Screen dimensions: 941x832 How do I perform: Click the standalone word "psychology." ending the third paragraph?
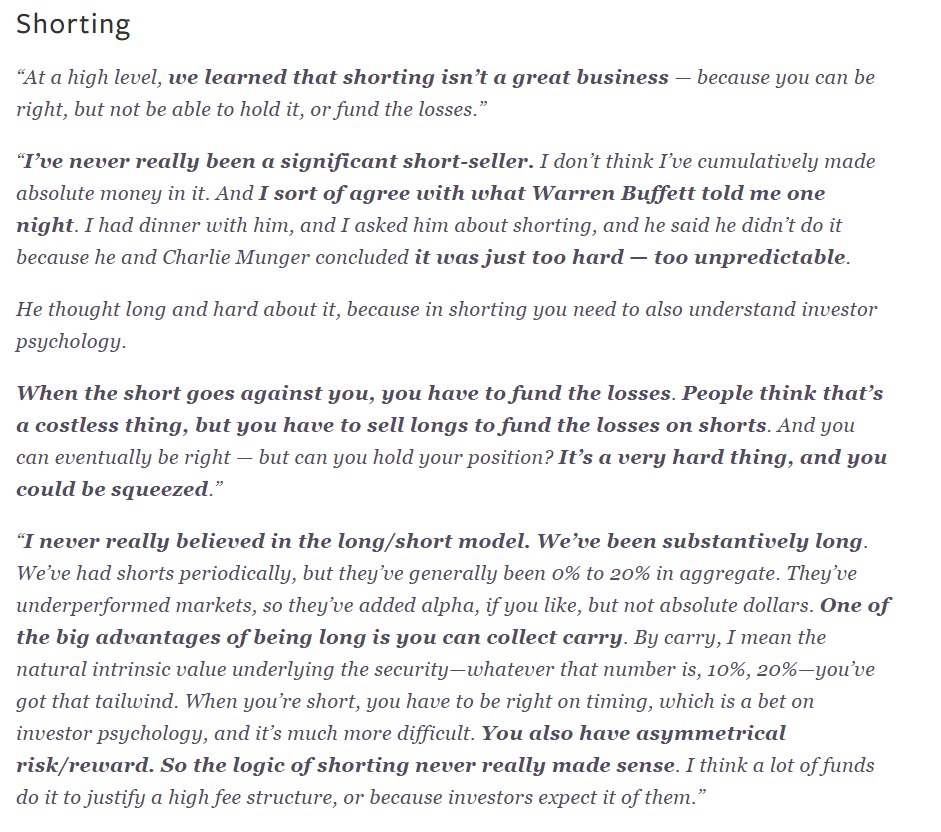pyautogui.click(x=71, y=341)
